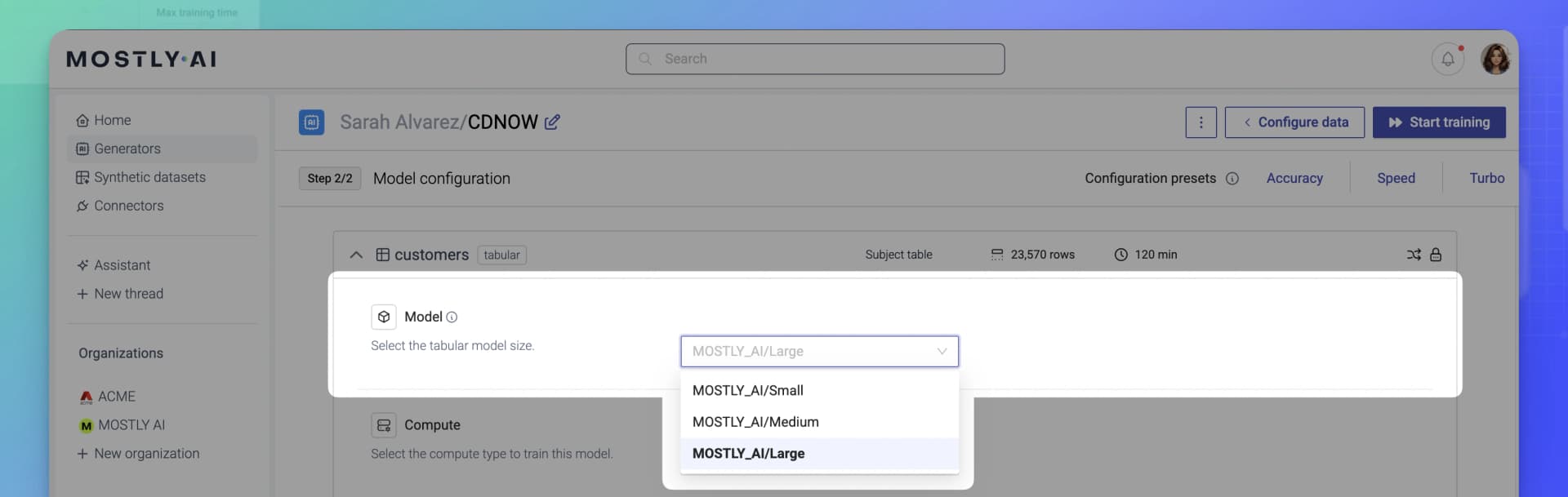This screenshot has height=497, width=1568.
Task: Click the Model cube icon
Action: 384,317
